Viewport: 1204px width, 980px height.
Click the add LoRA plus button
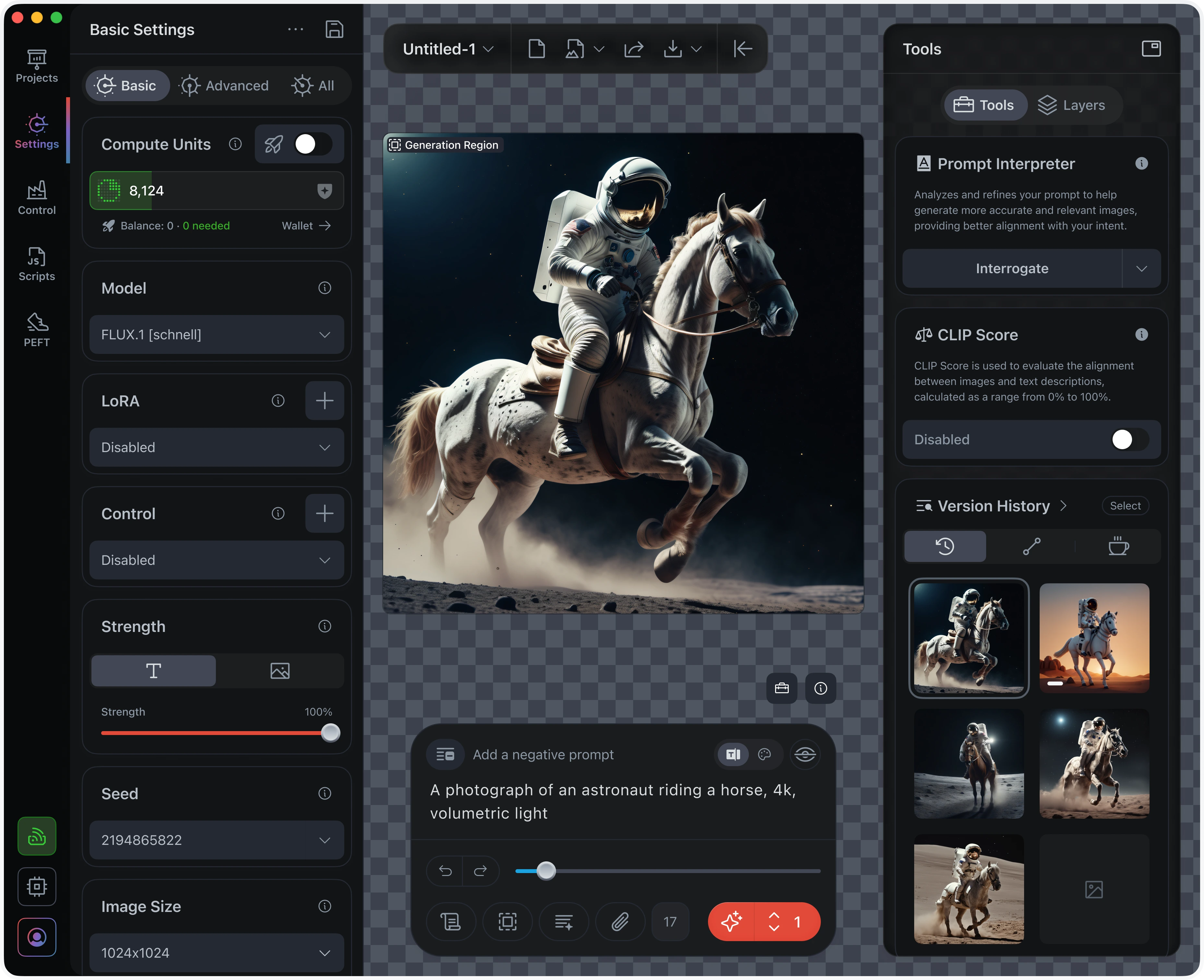[324, 401]
